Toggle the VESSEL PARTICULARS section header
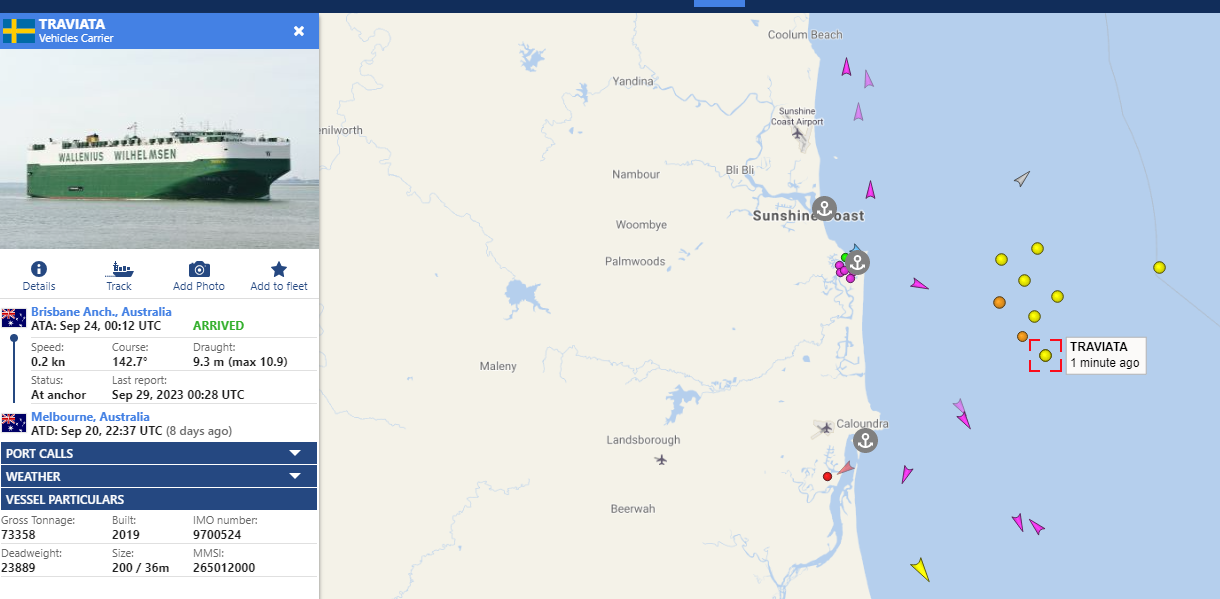Image resolution: width=1220 pixels, height=599 pixels. [x=159, y=499]
